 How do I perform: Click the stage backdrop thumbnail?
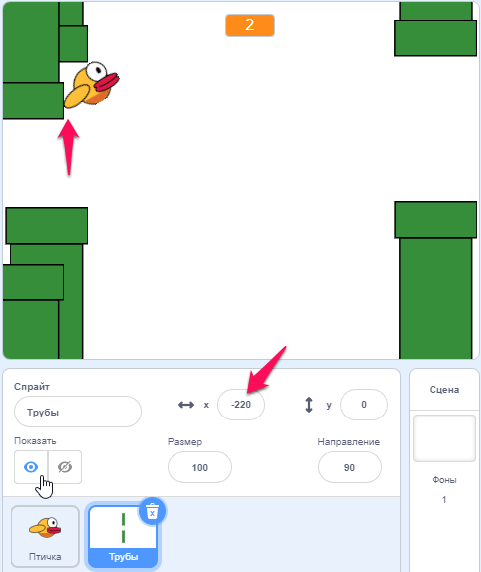[x=444, y=438]
